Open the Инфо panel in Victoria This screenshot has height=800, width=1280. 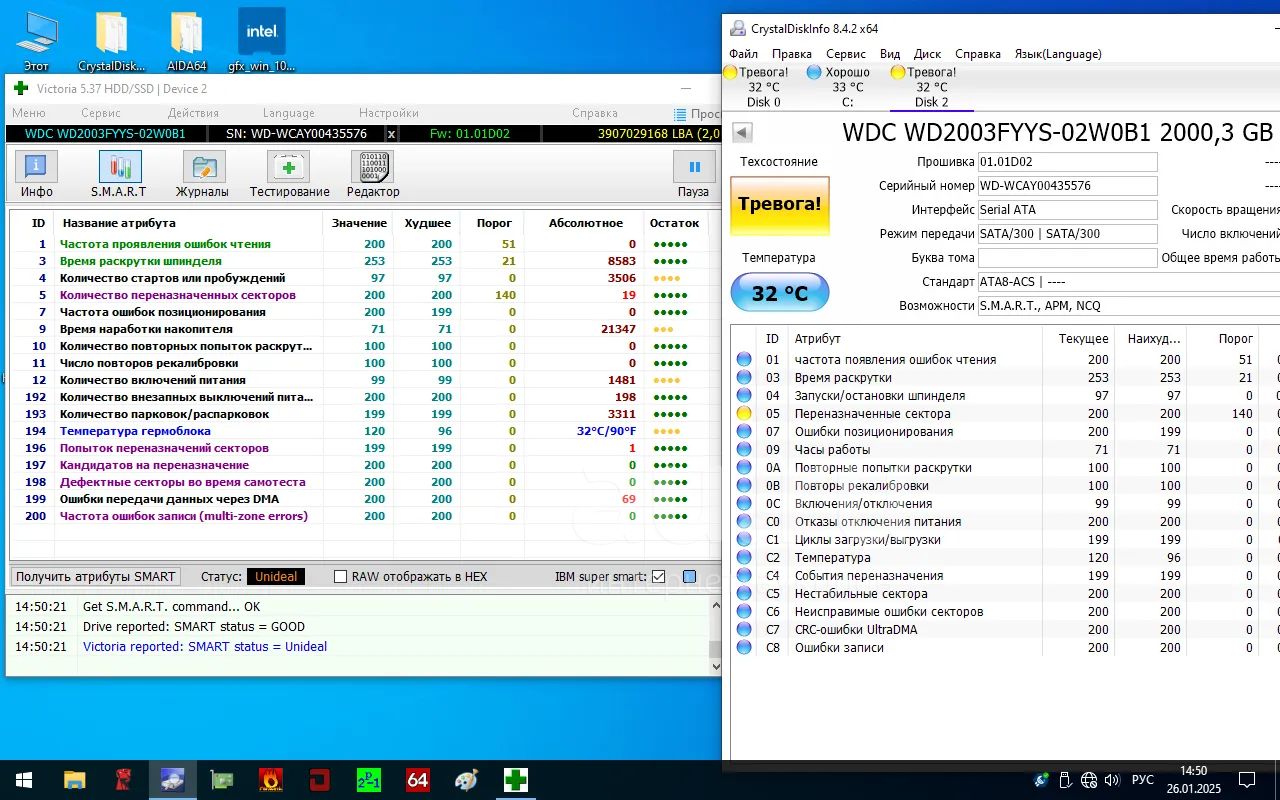pyautogui.click(x=36, y=174)
